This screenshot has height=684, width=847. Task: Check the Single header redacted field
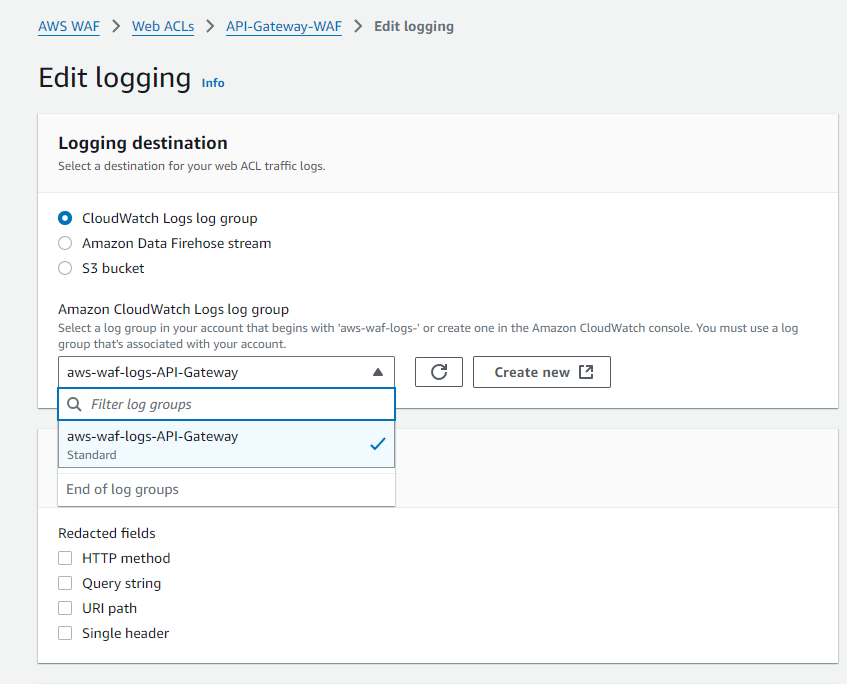(65, 633)
